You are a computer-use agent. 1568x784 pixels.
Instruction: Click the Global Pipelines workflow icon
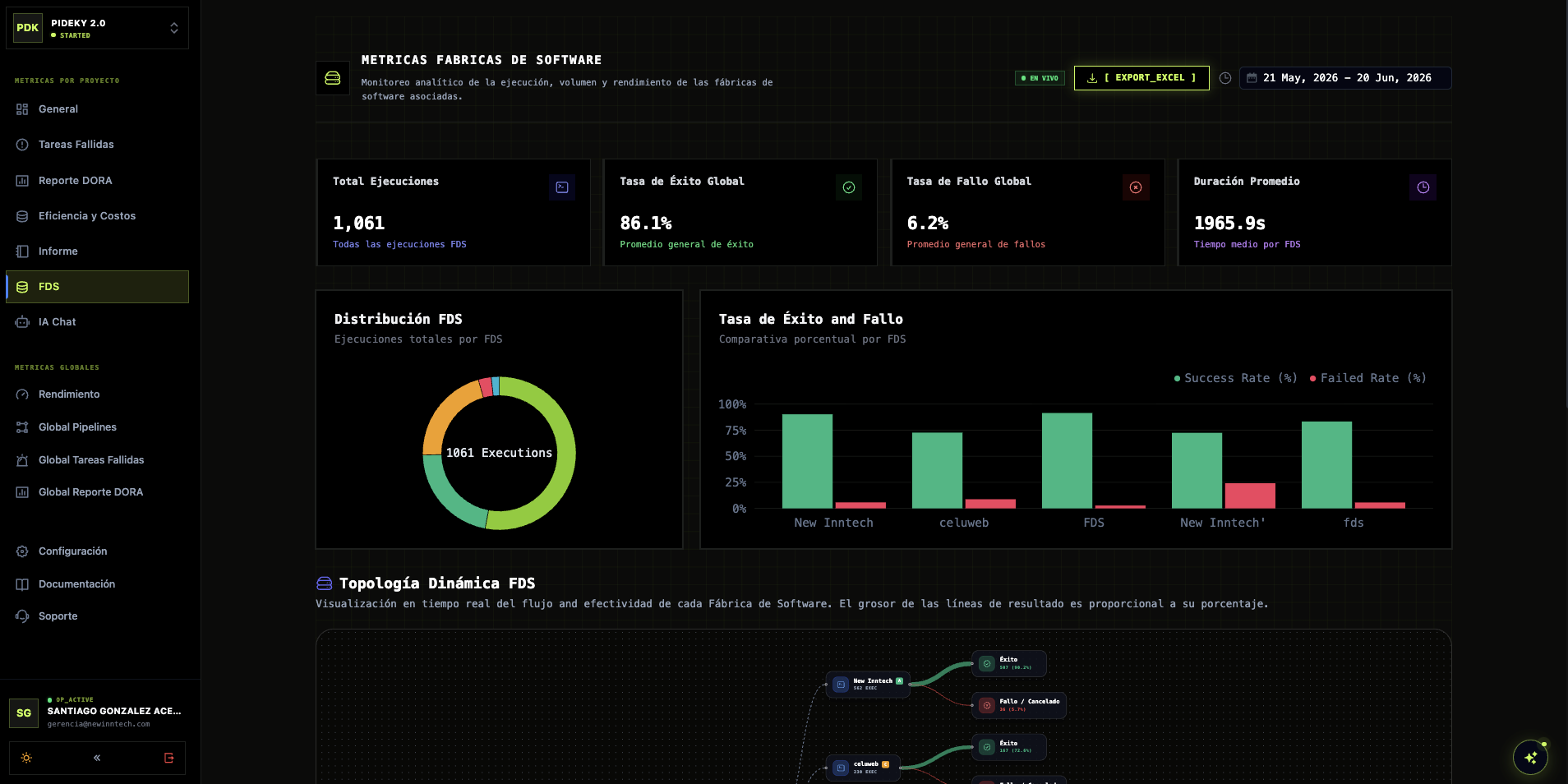point(22,427)
